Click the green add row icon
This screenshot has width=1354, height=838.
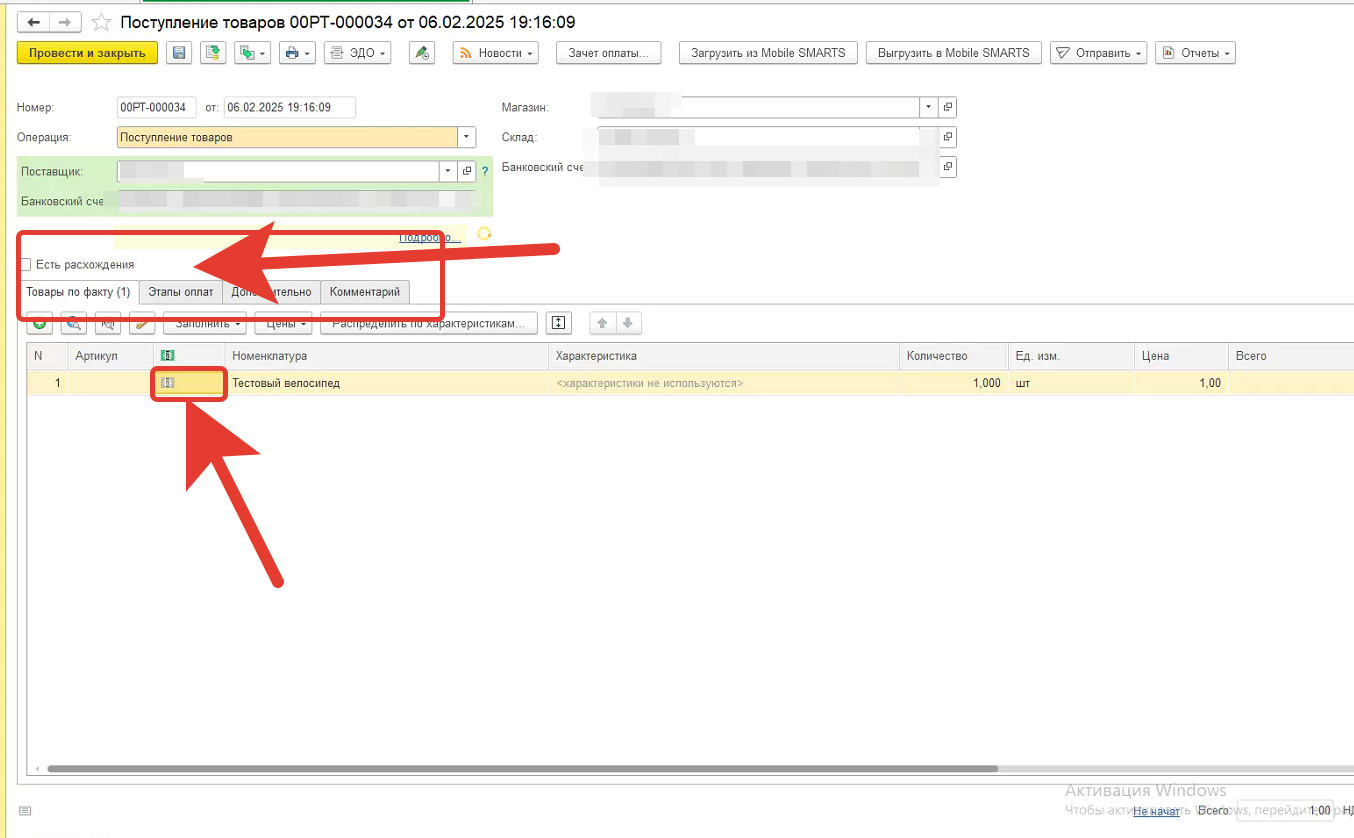pyautogui.click(x=40, y=323)
